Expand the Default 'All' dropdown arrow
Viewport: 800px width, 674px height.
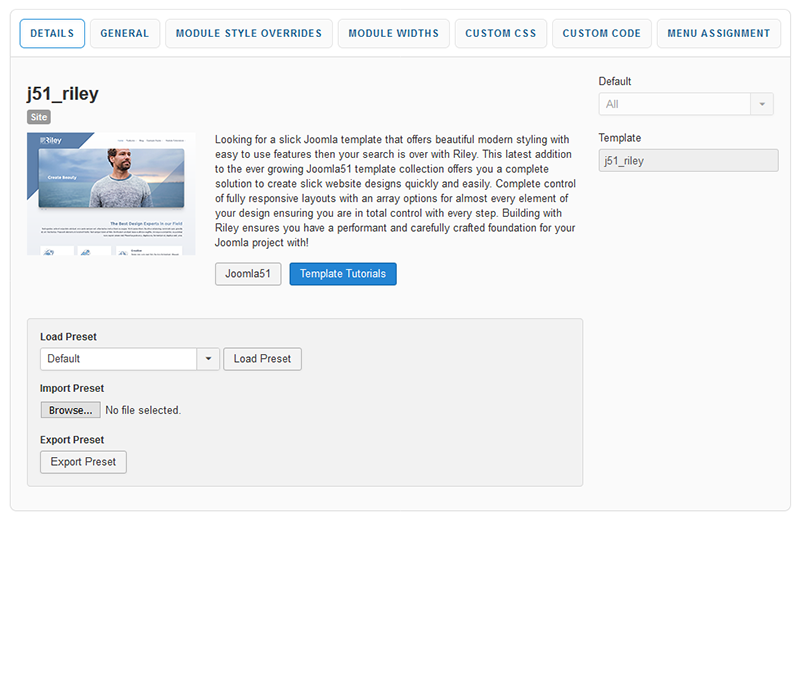tap(762, 104)
